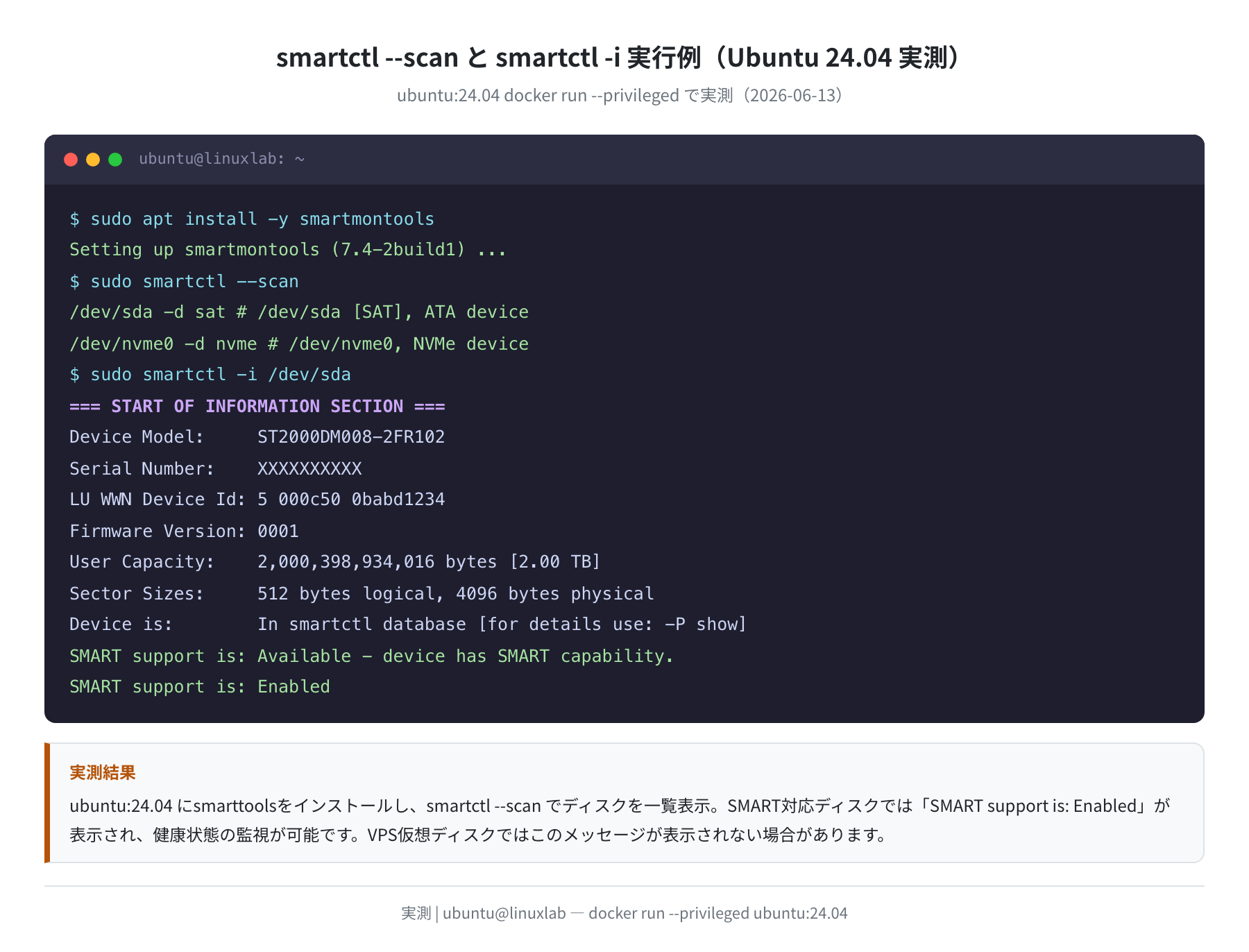Click the /dev/nvme0 -d nvme output line
Screen dimensions: 1249x952
(x=299, y=344)
